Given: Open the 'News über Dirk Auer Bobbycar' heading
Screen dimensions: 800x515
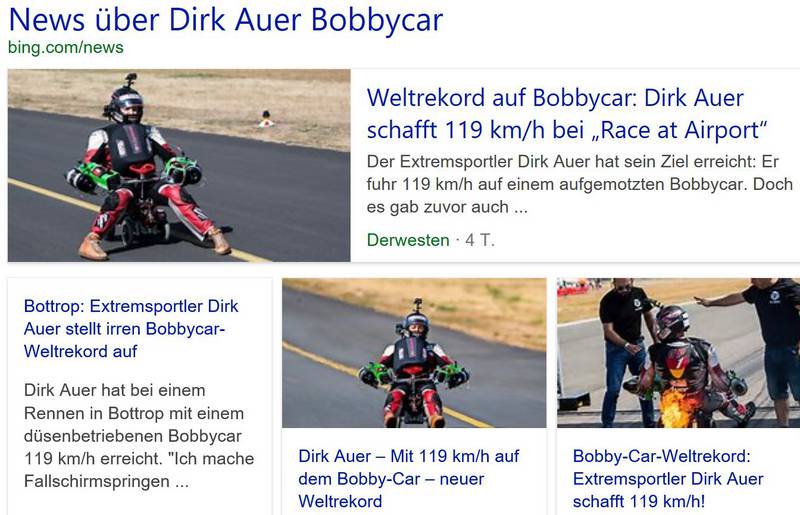Looking at the screenshot, I should point(226,20).
